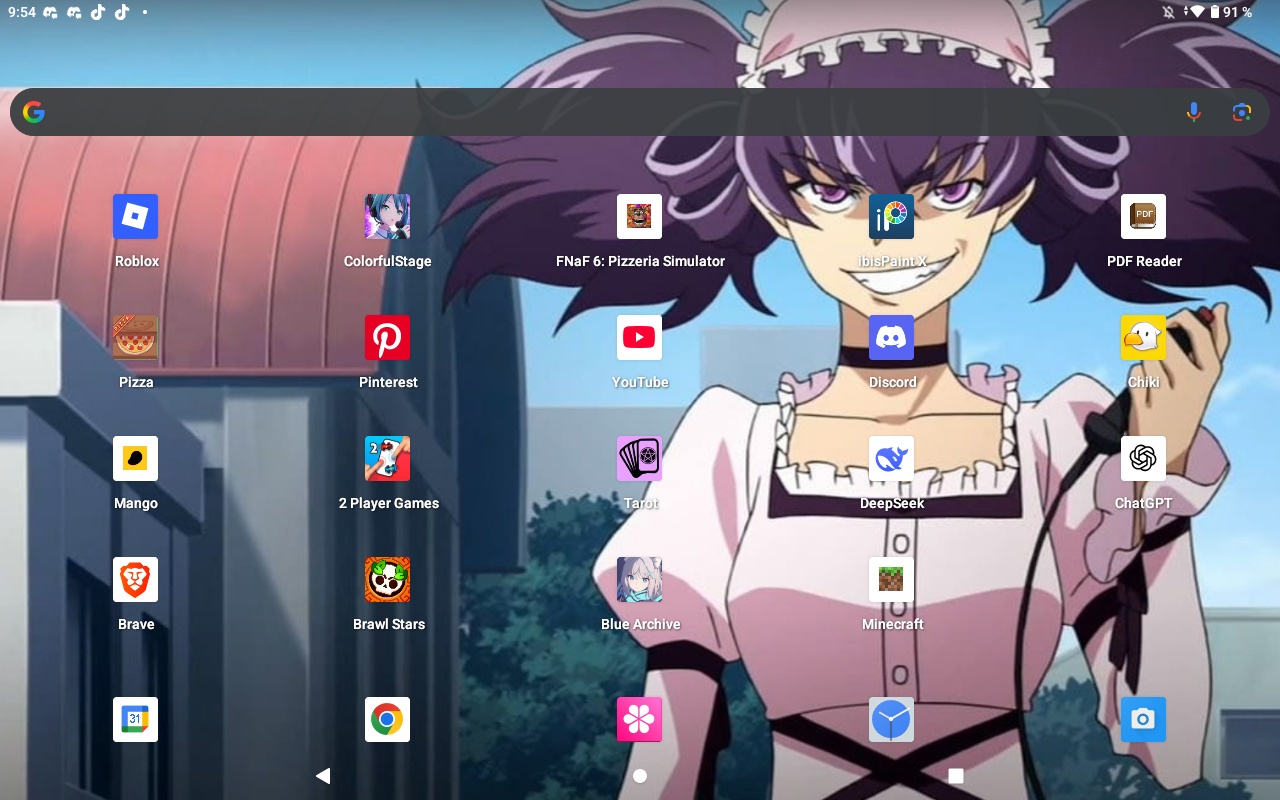
Task: Tap the Back navigation button
Action: [323, 776]
